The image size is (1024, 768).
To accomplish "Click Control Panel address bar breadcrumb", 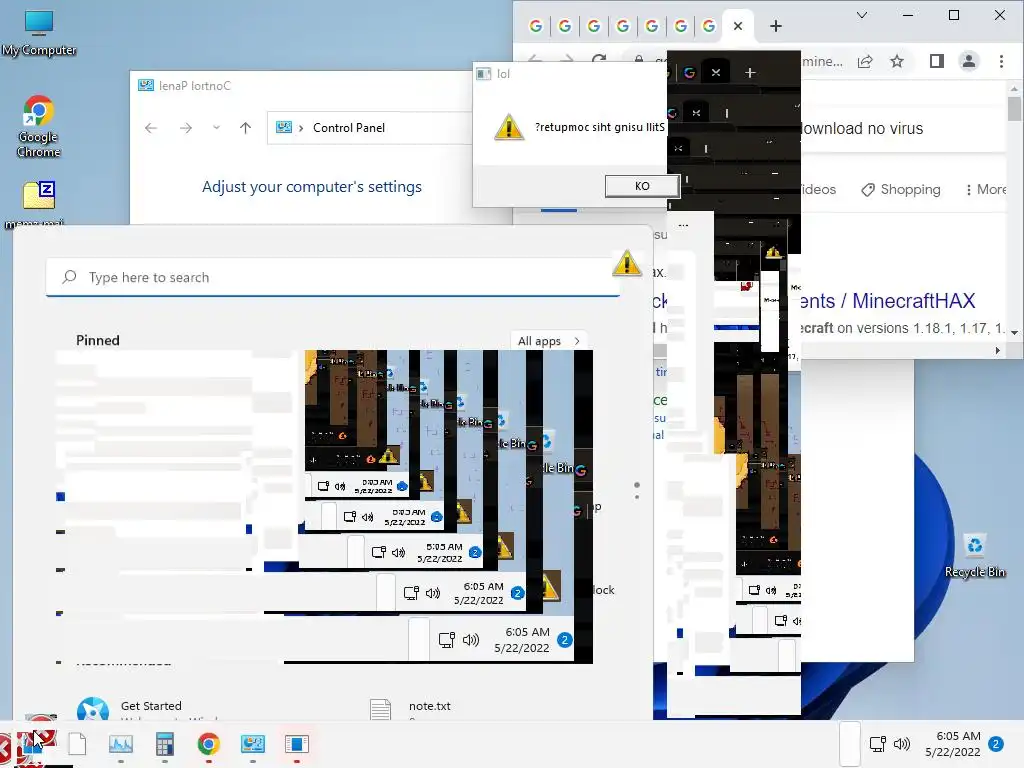I will pyautogui.click(x=349, y=128).
